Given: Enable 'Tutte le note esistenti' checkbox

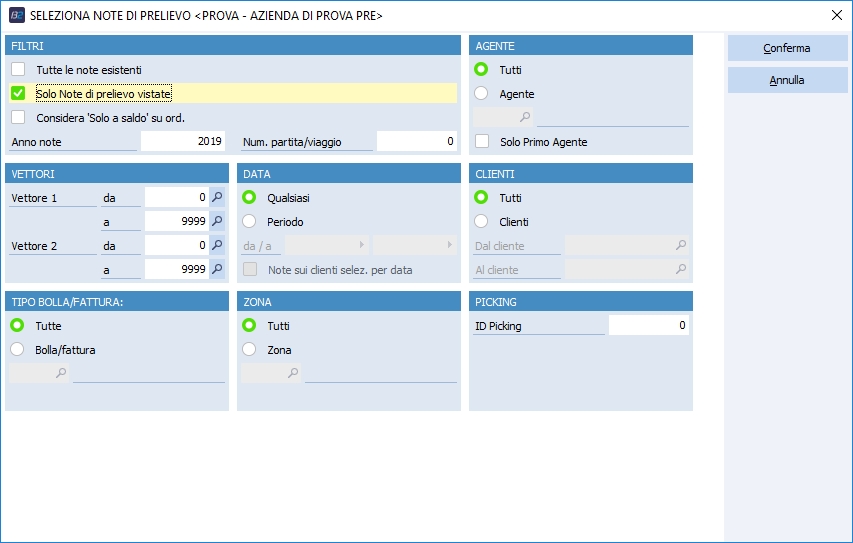Looking at the screenshot, I should click(x=18, y=70).
